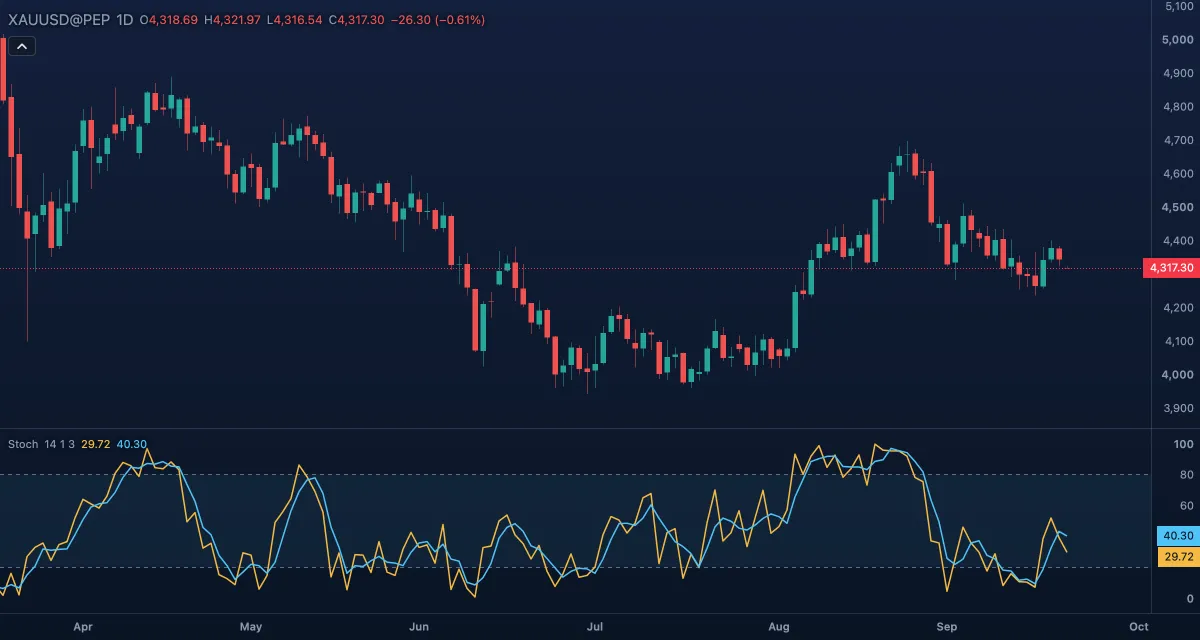This screenshot has width=1200, height=640.
Task: Click the orange Stoch value 29.72 in the legend
Action: [x=96, y=444]
